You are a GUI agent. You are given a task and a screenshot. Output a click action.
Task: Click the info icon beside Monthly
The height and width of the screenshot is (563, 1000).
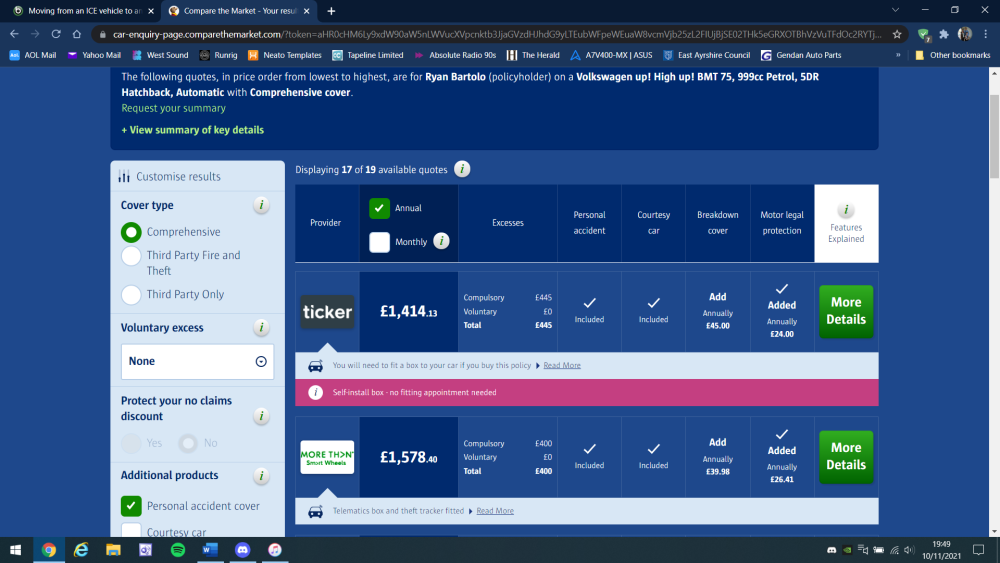point(441,241)
